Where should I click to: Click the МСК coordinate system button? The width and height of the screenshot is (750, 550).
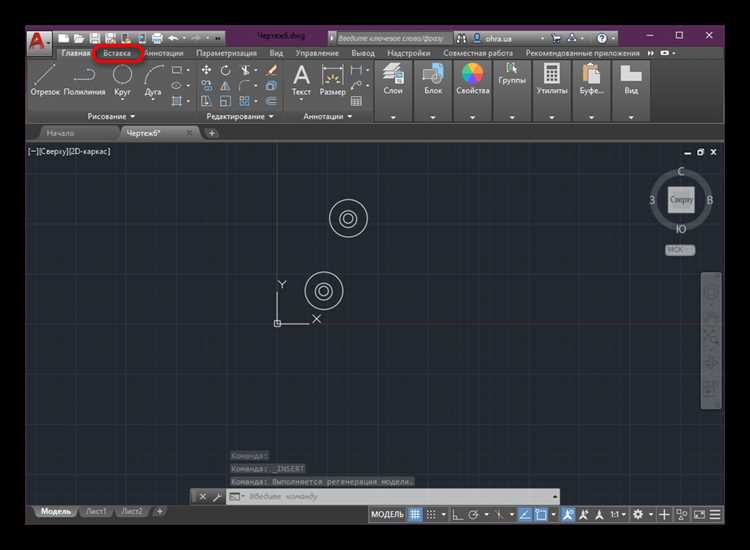680,250
